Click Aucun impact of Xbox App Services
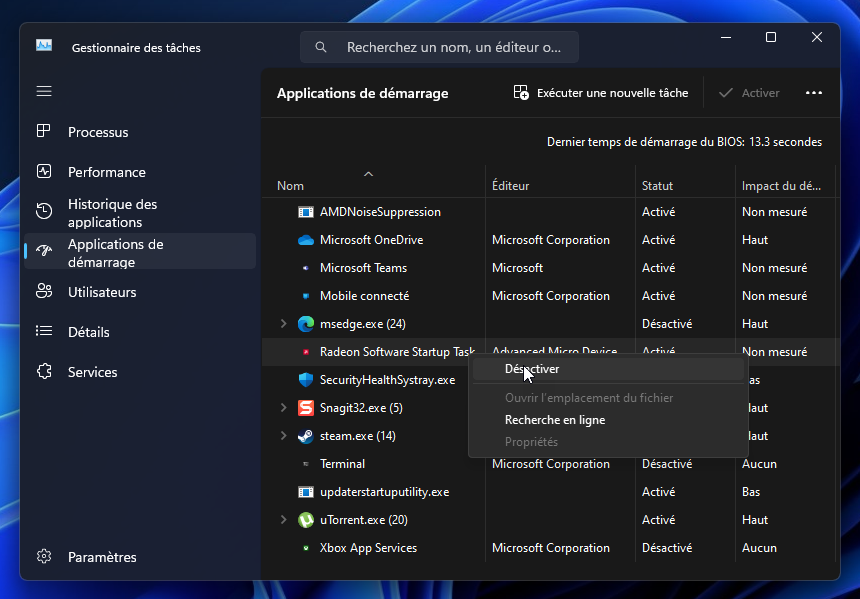Image resolution: width=860 pixels, height=599 pixels. coord(759,547)
